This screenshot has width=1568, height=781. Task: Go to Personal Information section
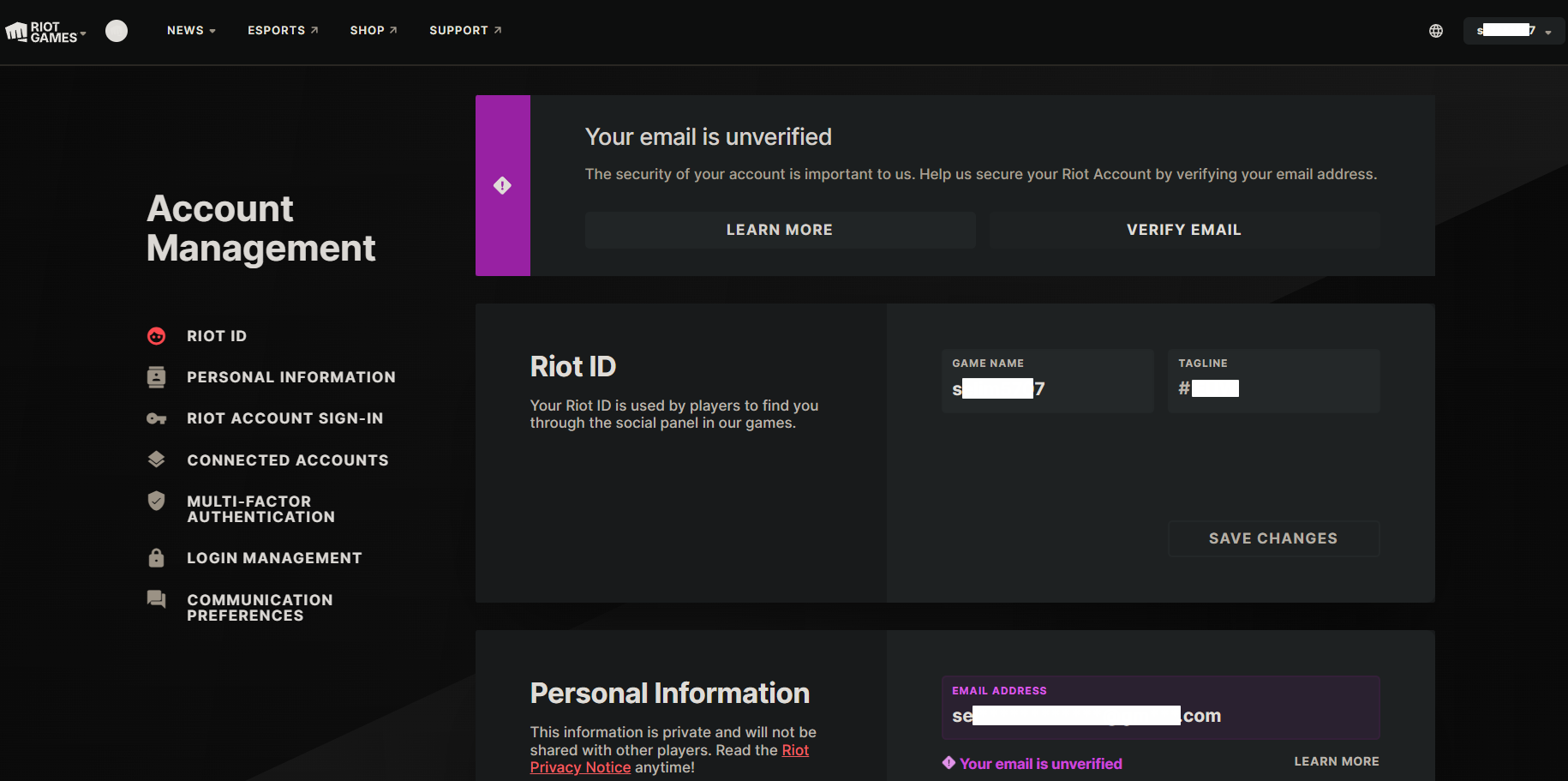pos(291,377)
